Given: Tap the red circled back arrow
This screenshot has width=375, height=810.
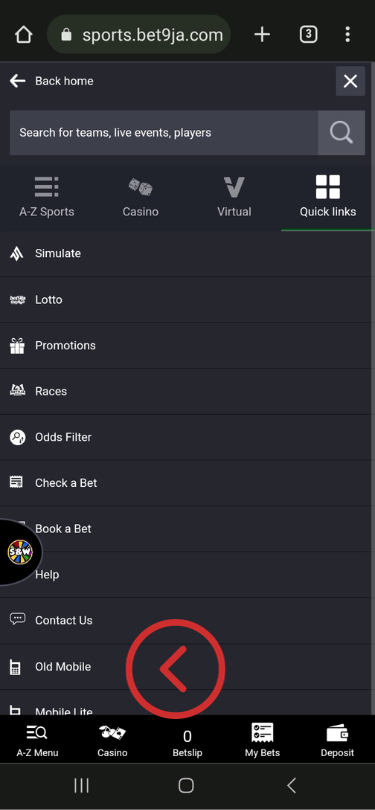Looking at the screenshot, I should coord(176,668).
